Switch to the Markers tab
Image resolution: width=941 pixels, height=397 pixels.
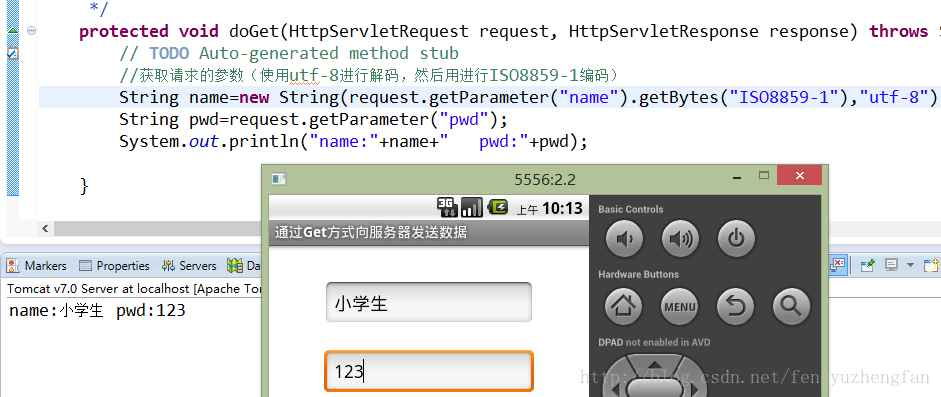38,265
